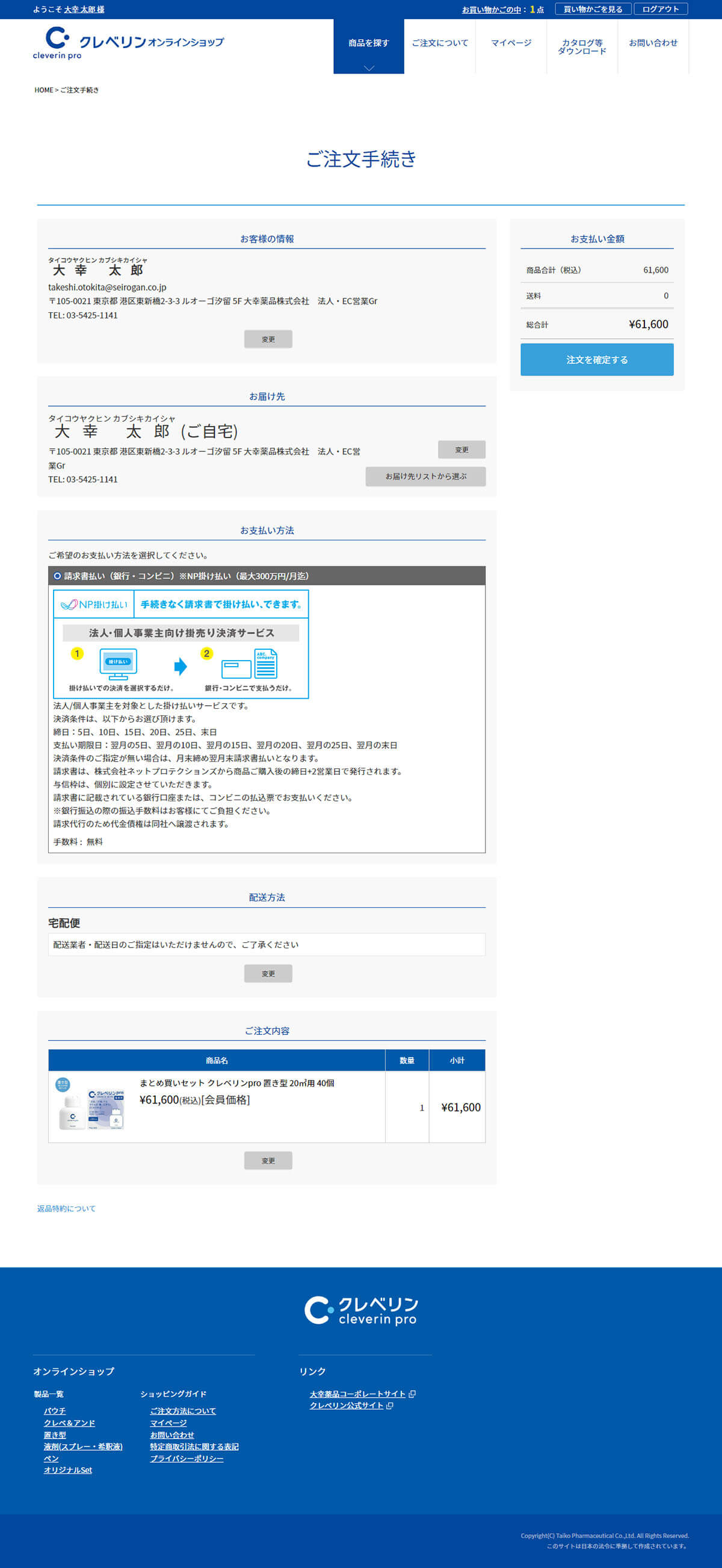Click the email takeshi.otokita@seirogan.co.jp
Image resolution: width=722 pixels, height=1568 pixels.
click(107, 286)
